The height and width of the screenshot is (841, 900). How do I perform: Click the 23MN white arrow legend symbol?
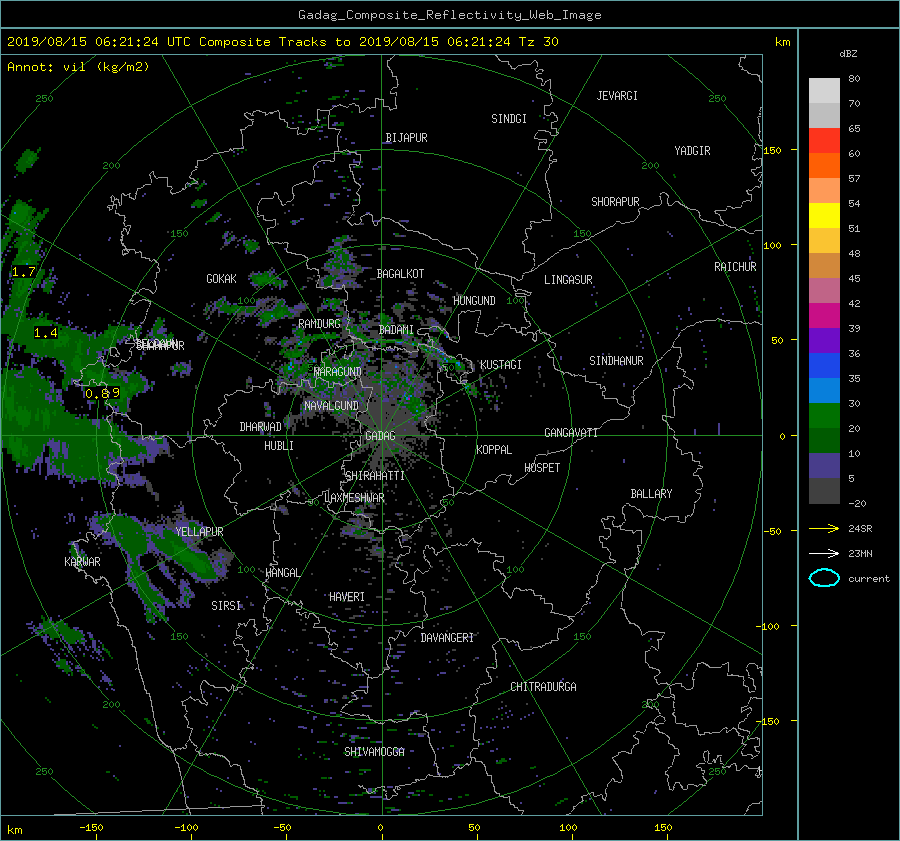(x=824, y=553)
